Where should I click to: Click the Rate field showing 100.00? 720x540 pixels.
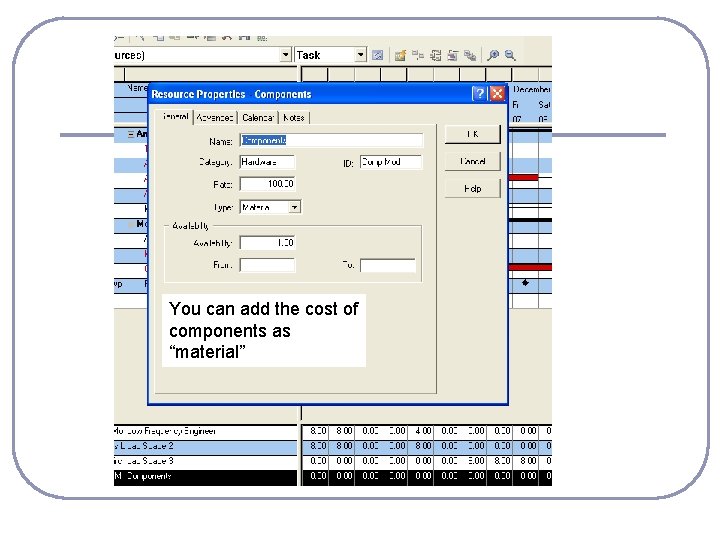tap(267, 184)
